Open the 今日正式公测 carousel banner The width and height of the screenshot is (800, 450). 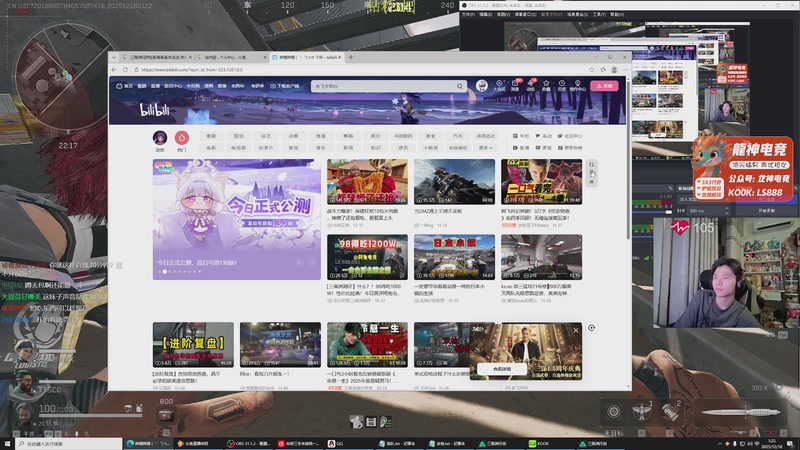pyautogui.click(x=237, y=219)
